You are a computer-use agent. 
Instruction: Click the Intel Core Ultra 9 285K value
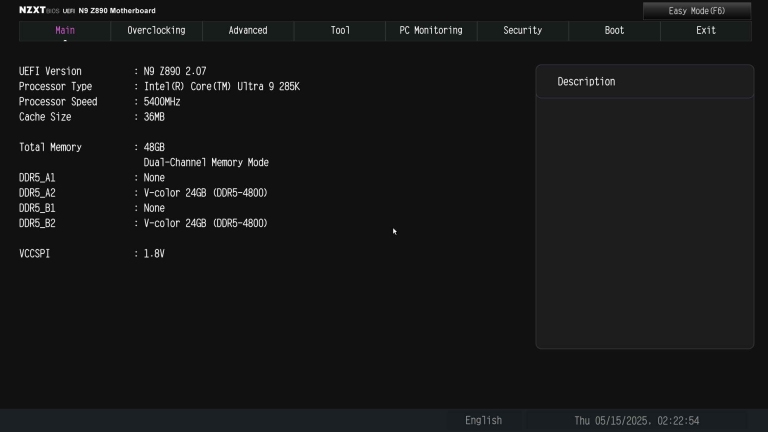pos(221,87)
